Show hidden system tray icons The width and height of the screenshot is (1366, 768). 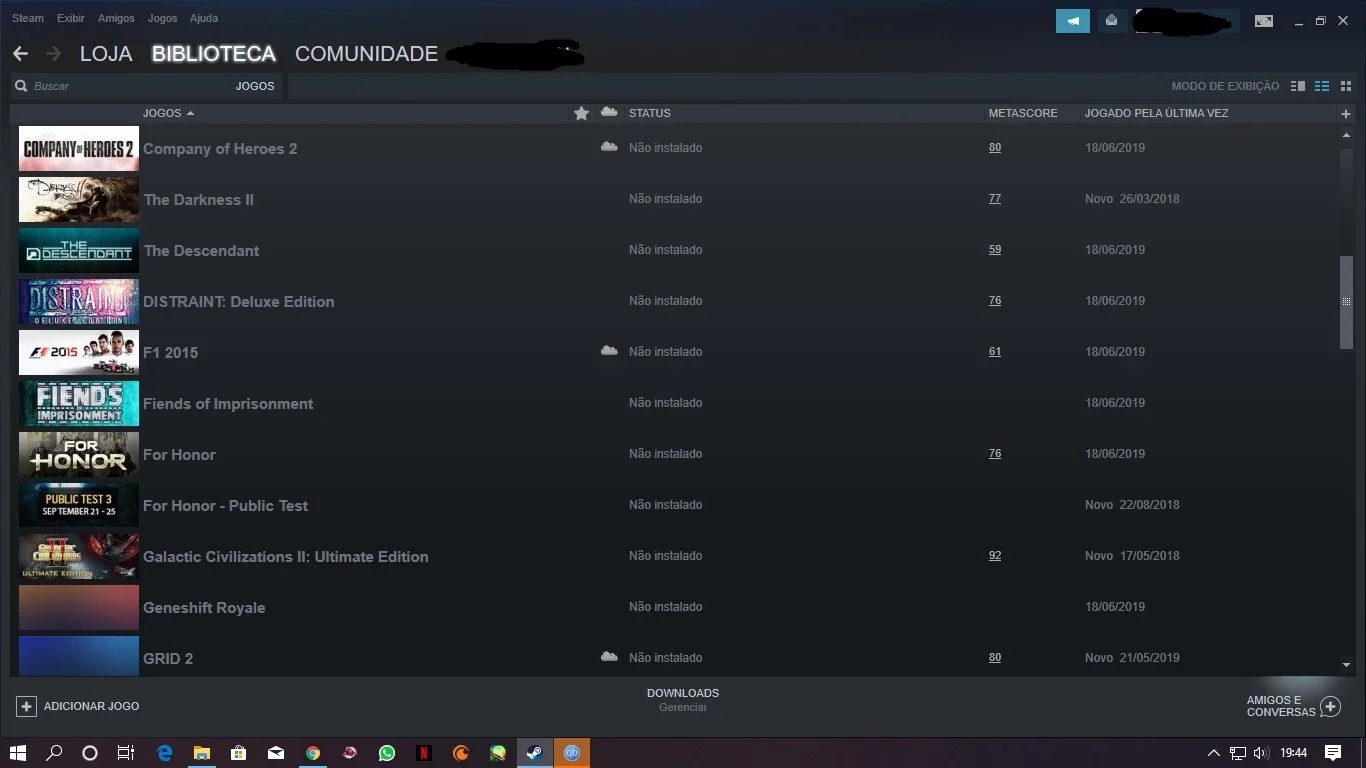1214,753
